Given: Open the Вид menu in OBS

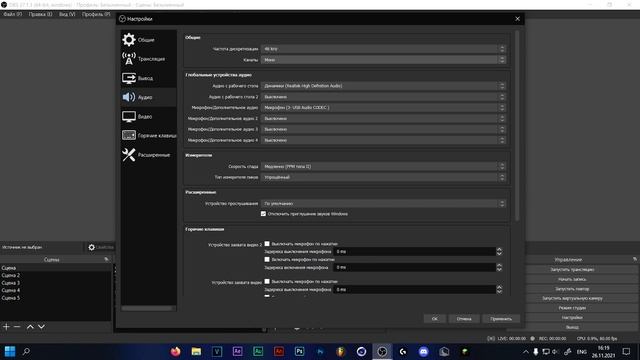Looking at the screenshot, I should point(67,14).
